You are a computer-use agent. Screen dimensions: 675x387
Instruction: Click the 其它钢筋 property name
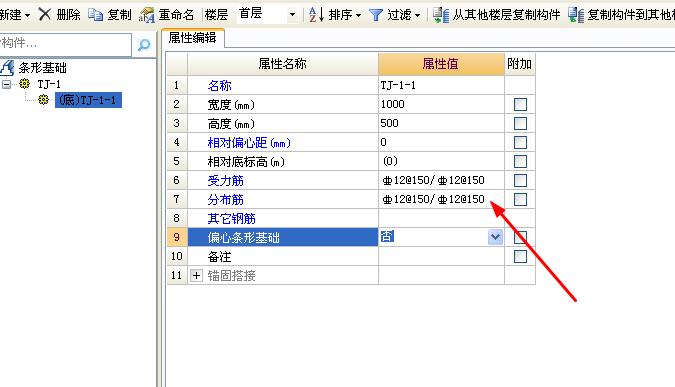click(x=232, y=219)
